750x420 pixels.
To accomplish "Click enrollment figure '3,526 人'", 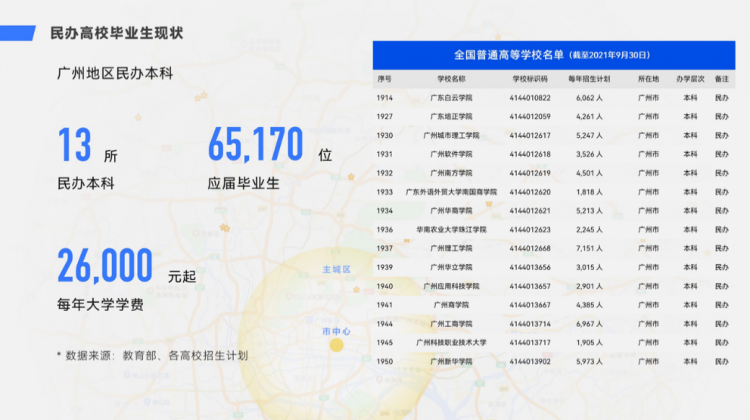I will pos(589,154).
